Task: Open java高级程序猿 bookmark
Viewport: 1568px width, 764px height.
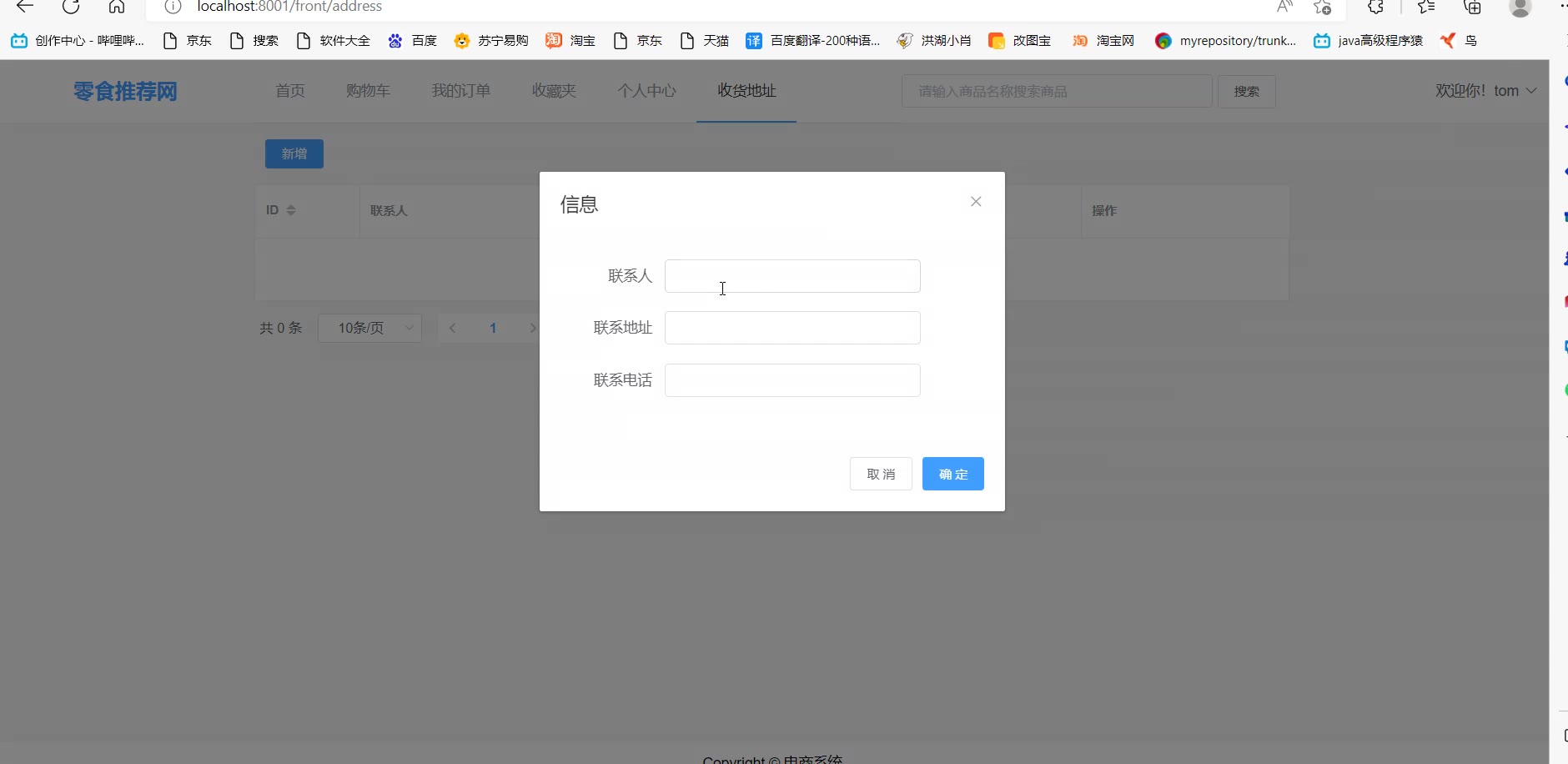Action: point(1369,41)
